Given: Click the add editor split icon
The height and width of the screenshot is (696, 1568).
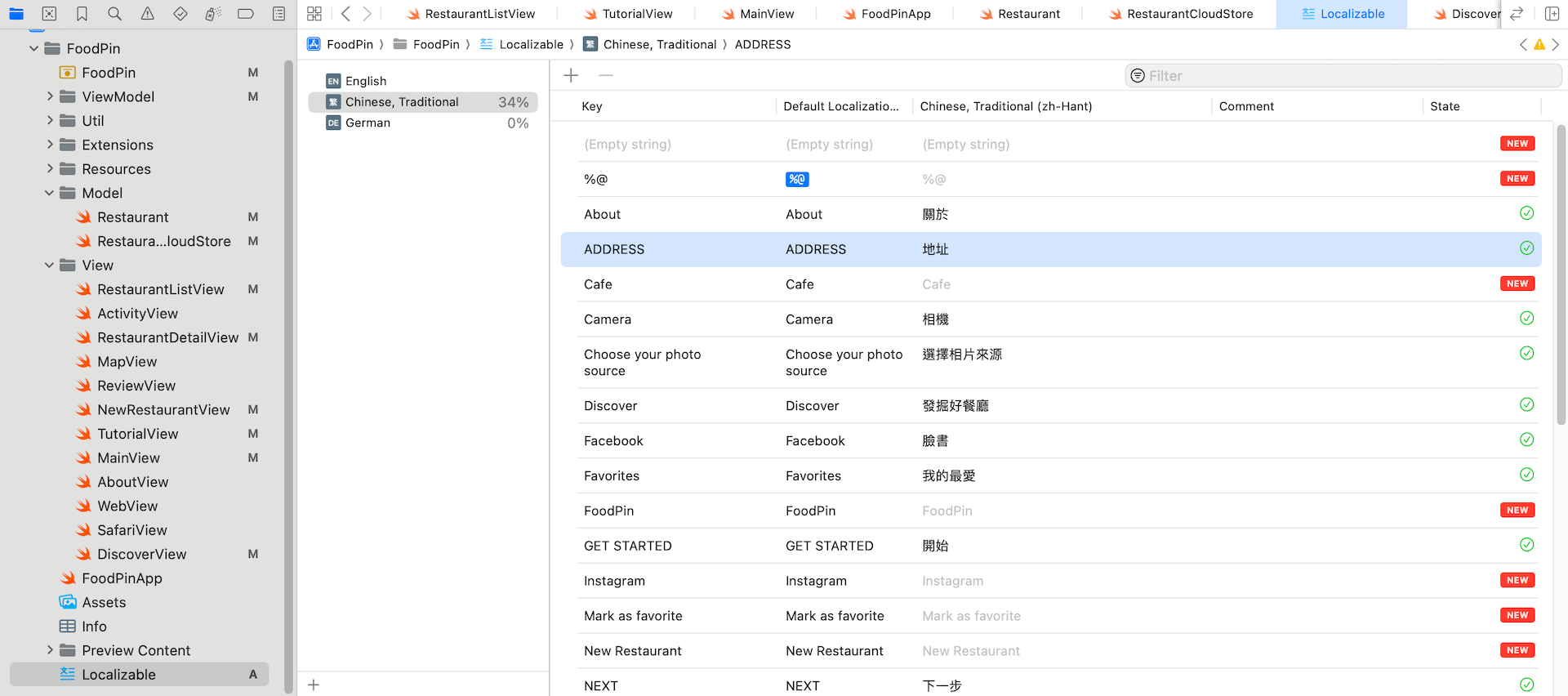Looking at the screenshot, I should pyautogui.click(x=1552, y=14).
